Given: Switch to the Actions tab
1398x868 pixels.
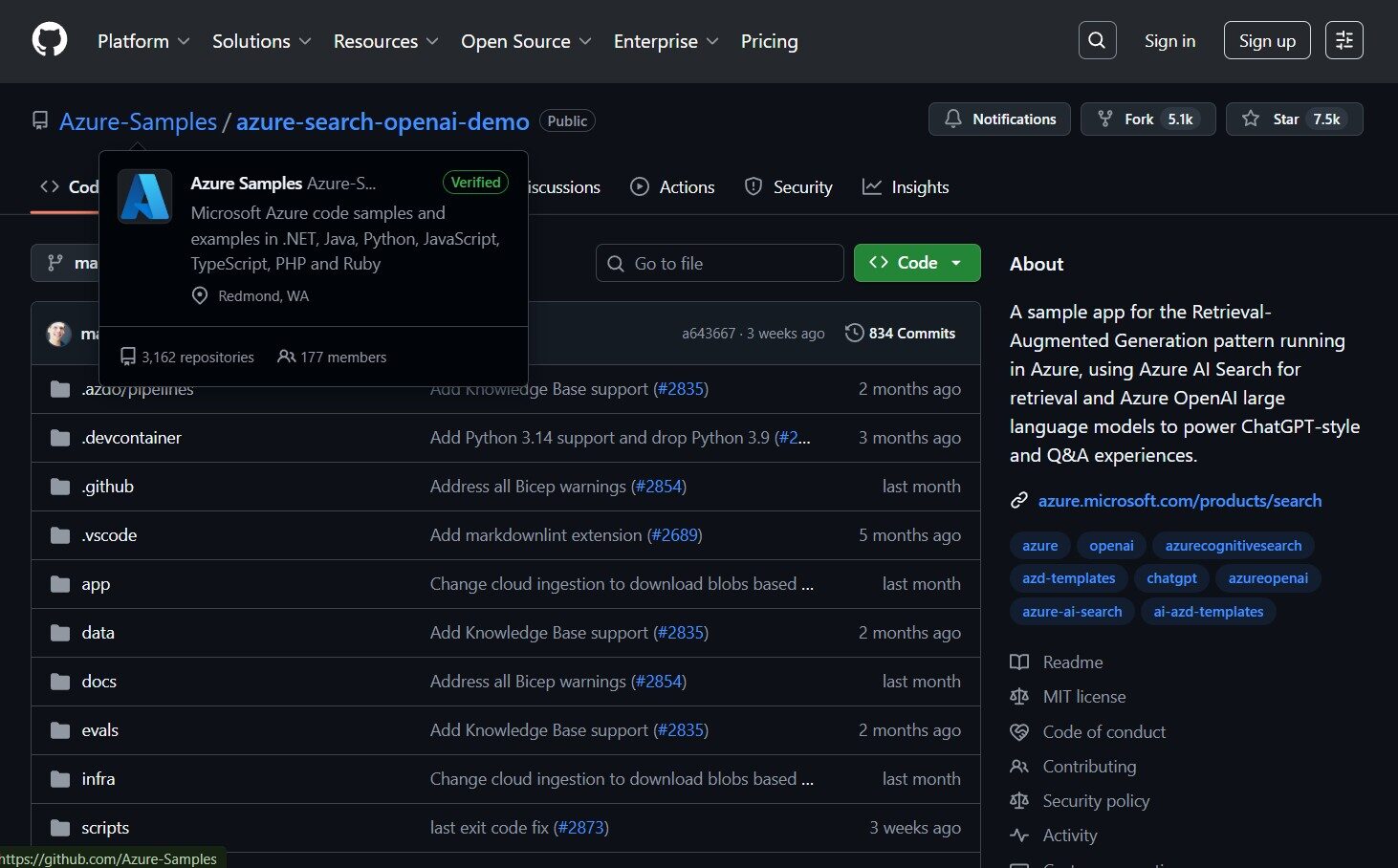Looking at the screenshot, I should 673,187.
